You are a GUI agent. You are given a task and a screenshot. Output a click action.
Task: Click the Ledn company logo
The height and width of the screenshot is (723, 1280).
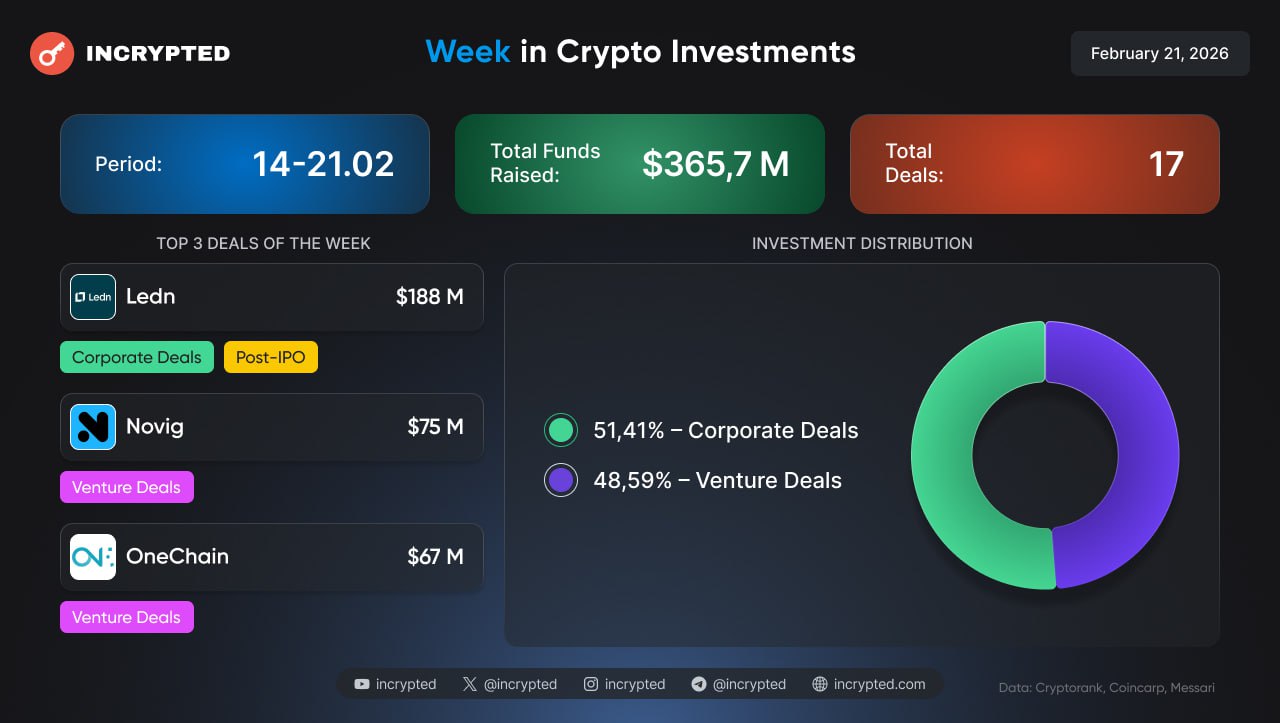(x=93, y=297)
